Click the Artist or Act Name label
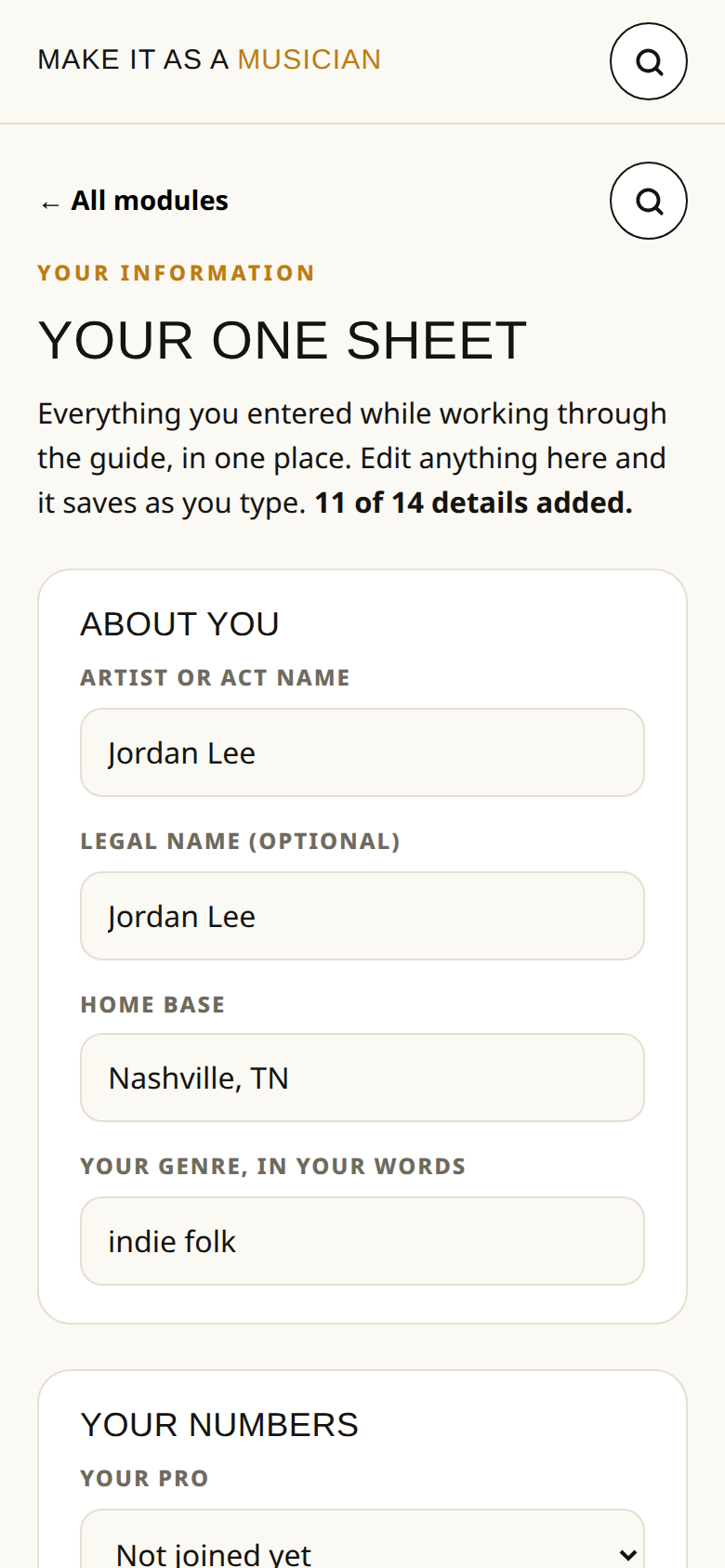The width and height of the screenshot is (725, 1568). [215, 678]
